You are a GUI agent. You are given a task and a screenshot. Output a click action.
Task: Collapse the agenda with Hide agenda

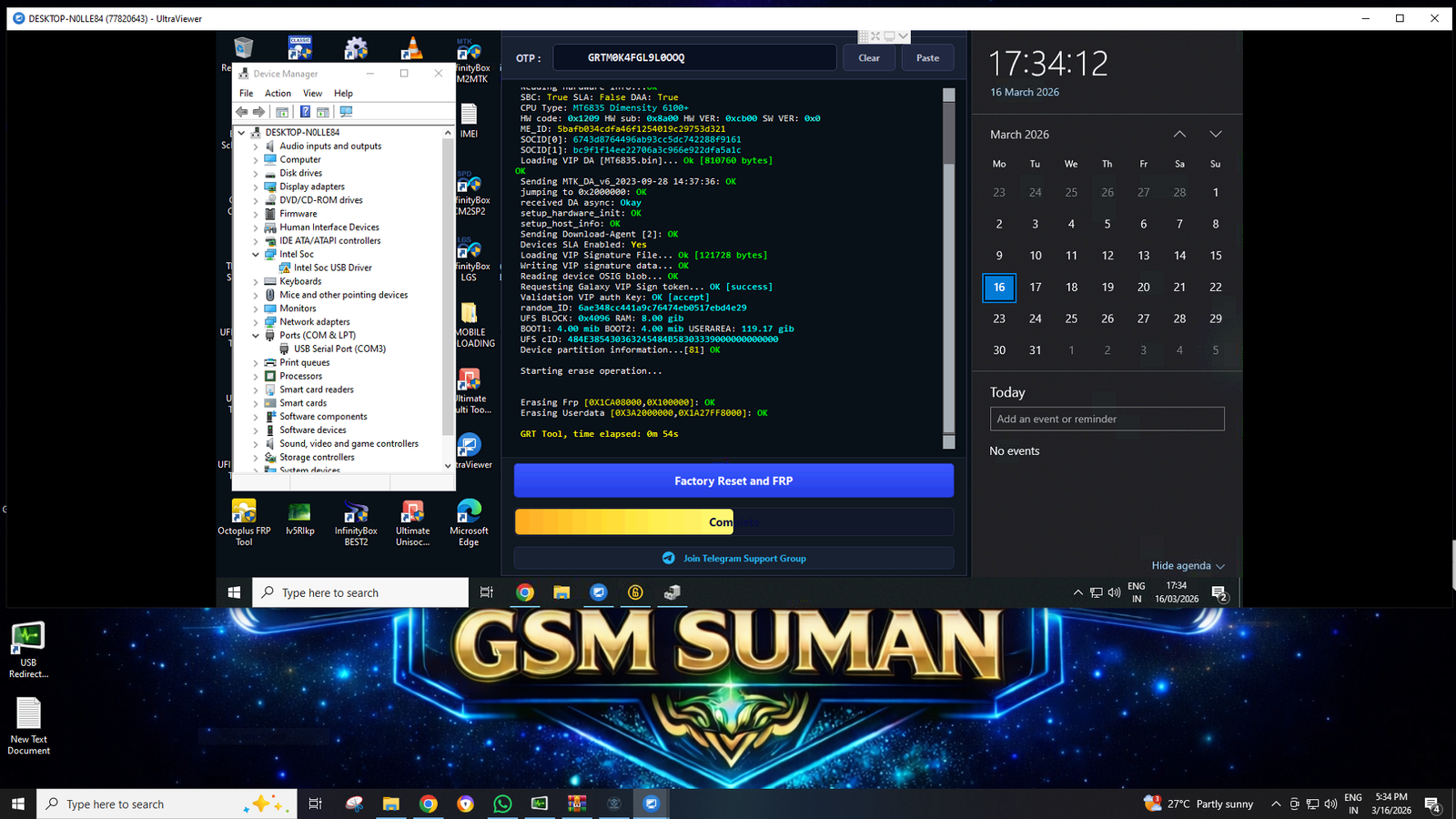point(1188,566)
